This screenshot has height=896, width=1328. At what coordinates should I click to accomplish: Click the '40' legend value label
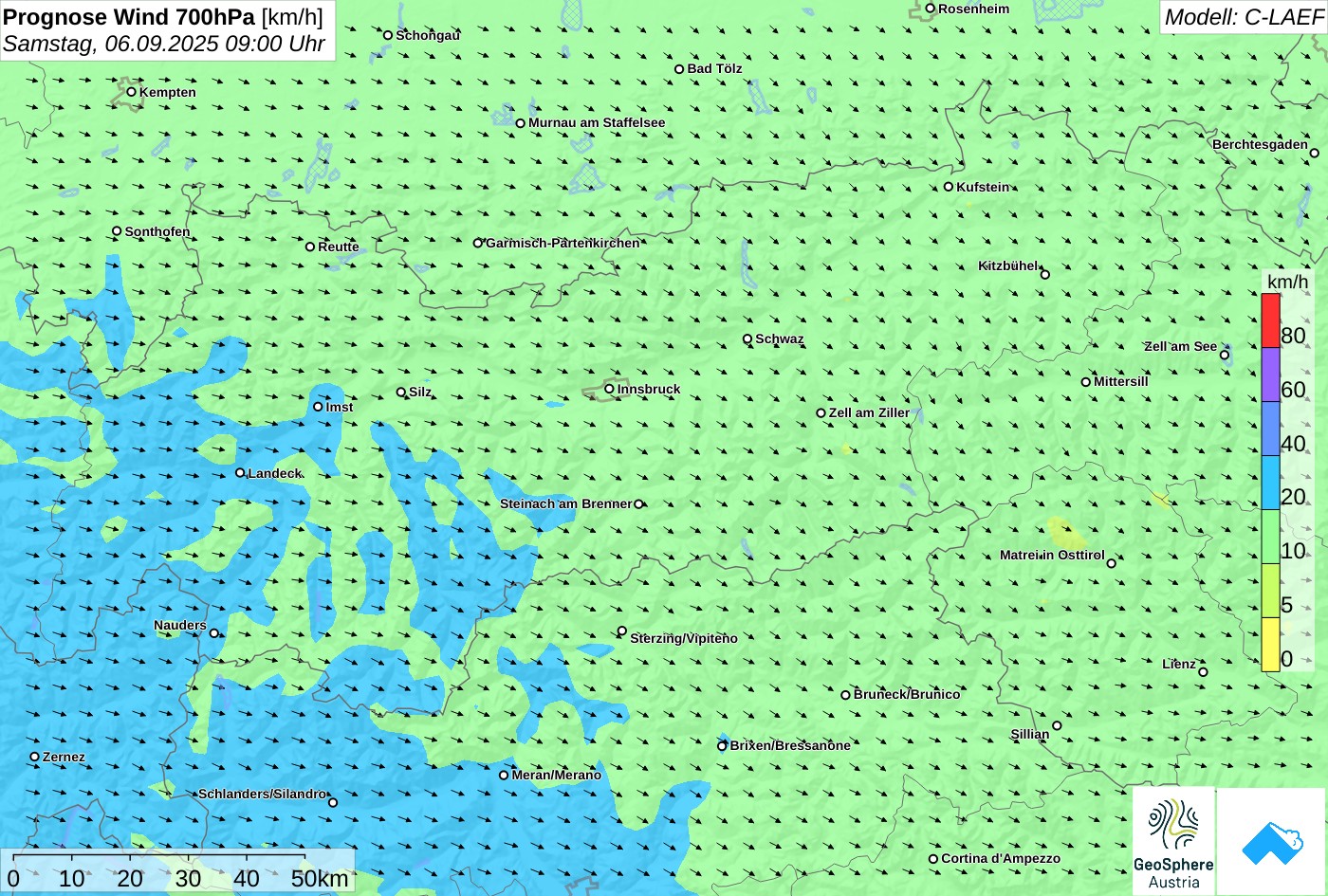[1293, 443]
